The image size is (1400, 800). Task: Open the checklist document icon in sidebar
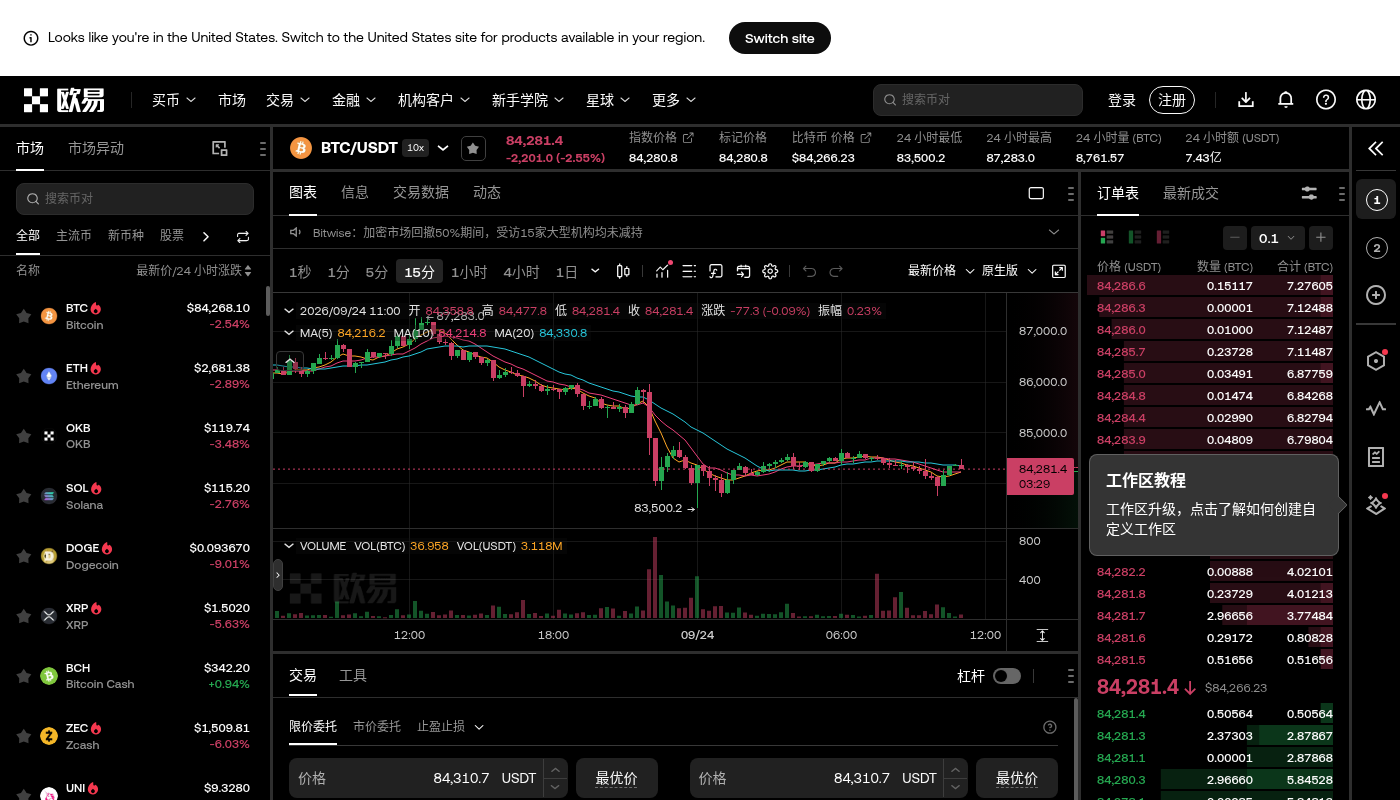[x=1376, y=457]
